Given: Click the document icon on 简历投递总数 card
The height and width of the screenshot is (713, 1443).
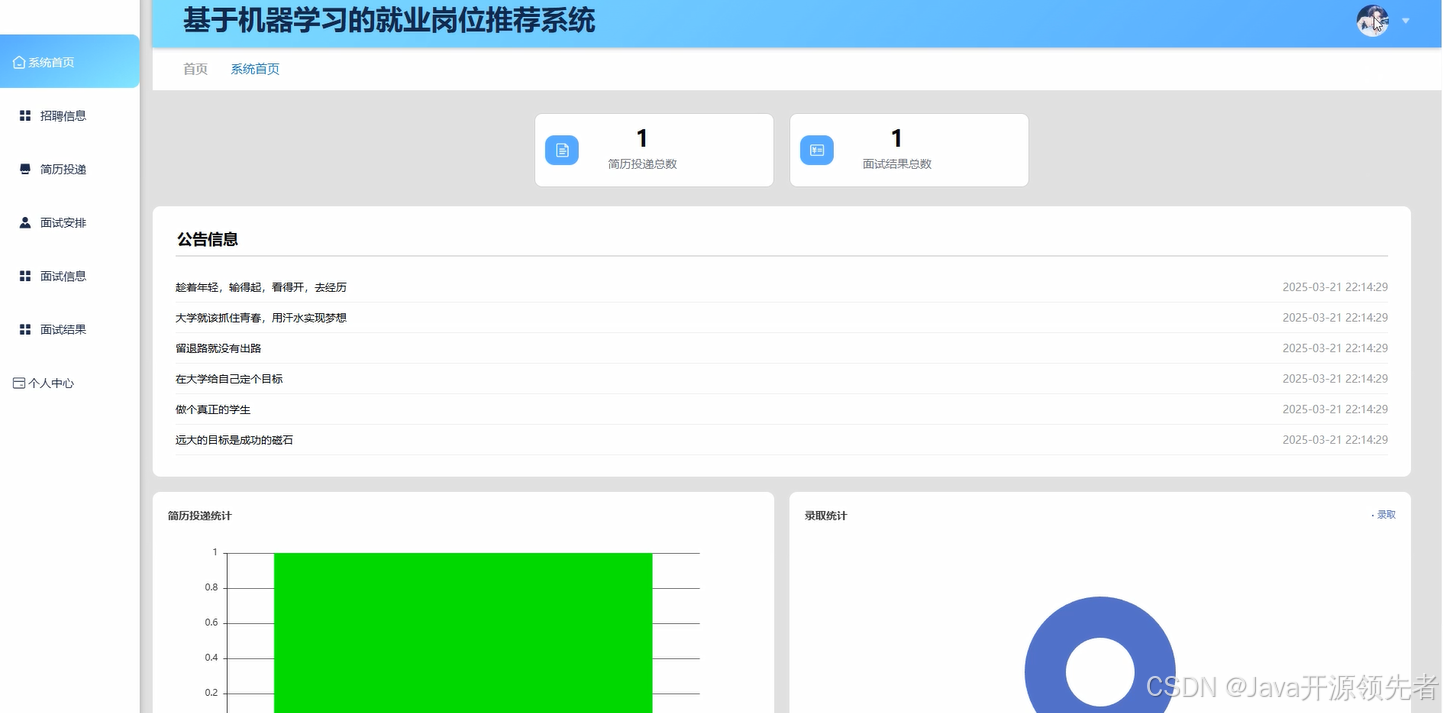Looking at the screenshot, I should pos(562,149).
